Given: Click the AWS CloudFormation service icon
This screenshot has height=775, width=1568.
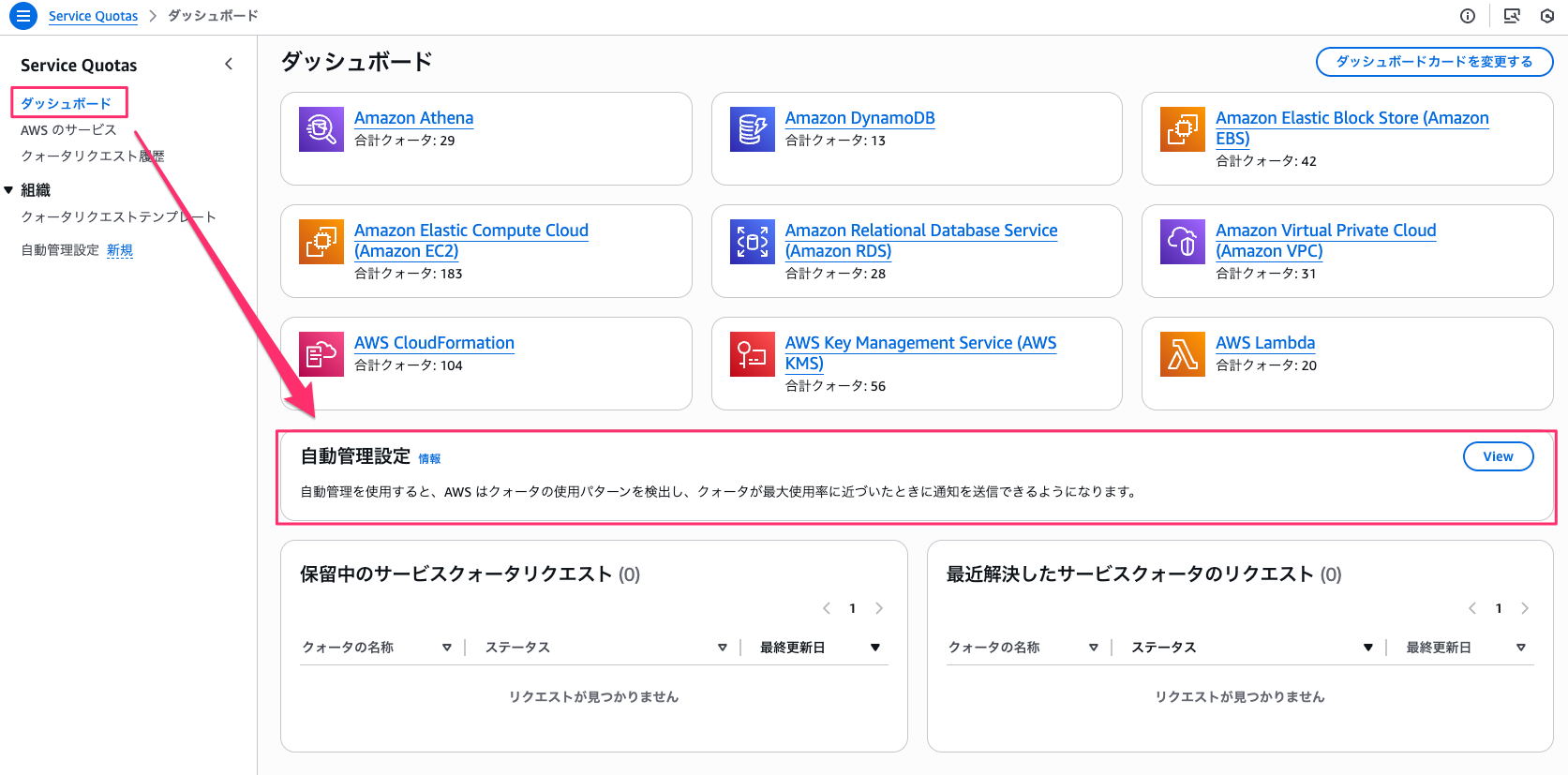Looking at the screenshot, I should [321, 354].
